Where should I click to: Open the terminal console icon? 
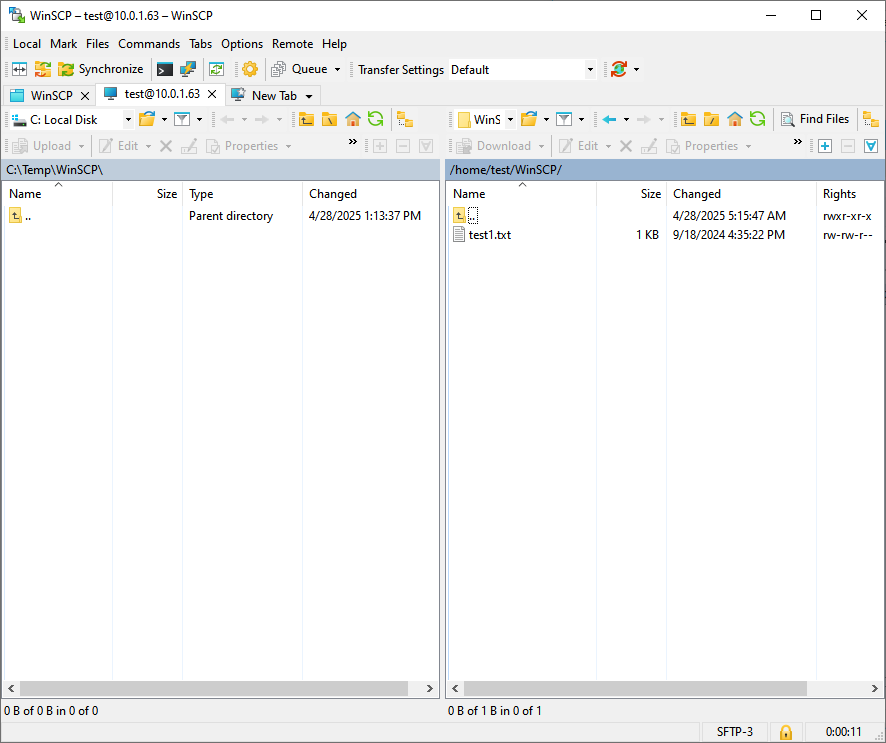(165, 69)
